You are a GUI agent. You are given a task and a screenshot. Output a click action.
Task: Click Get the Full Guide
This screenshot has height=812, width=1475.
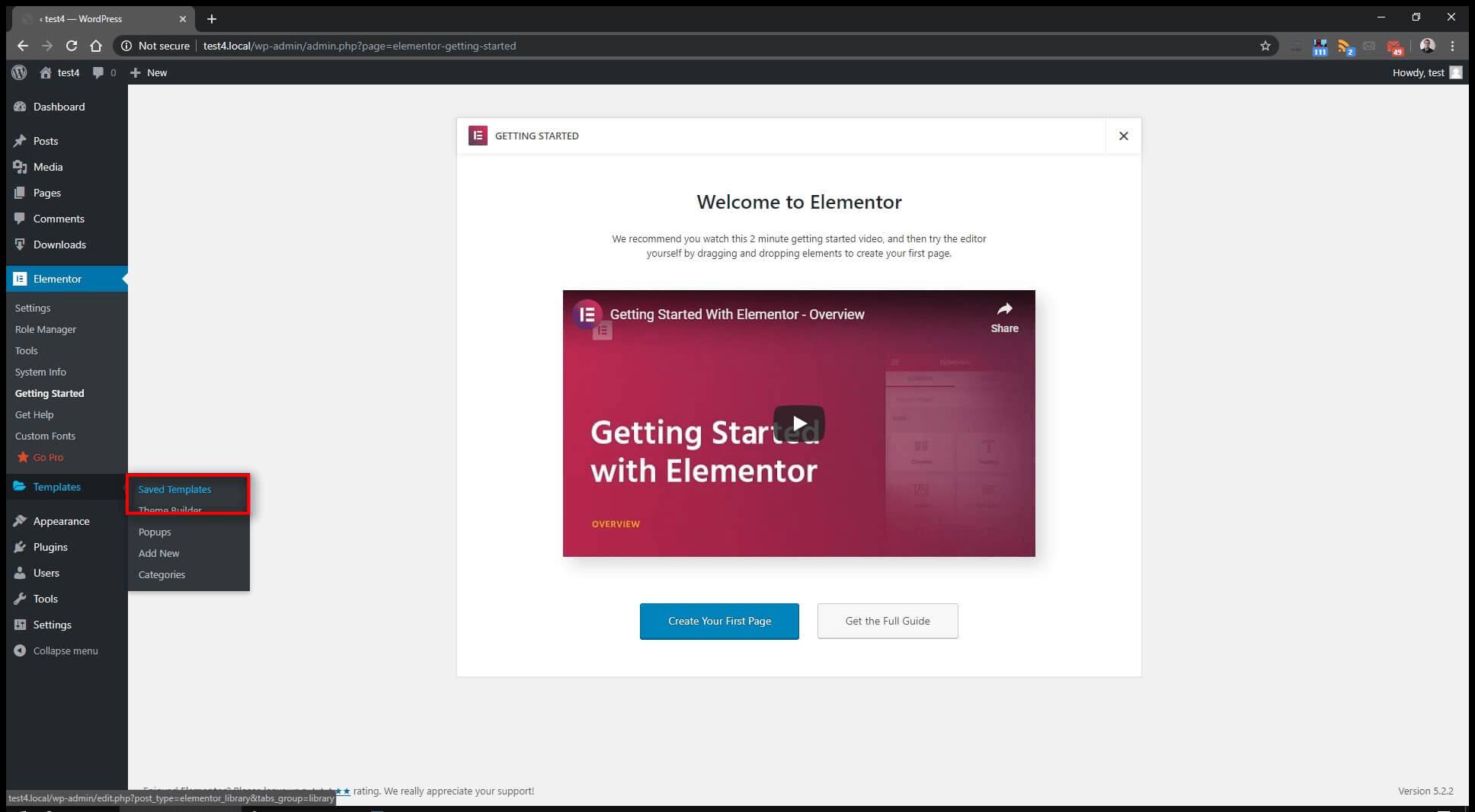click(888, 621)
